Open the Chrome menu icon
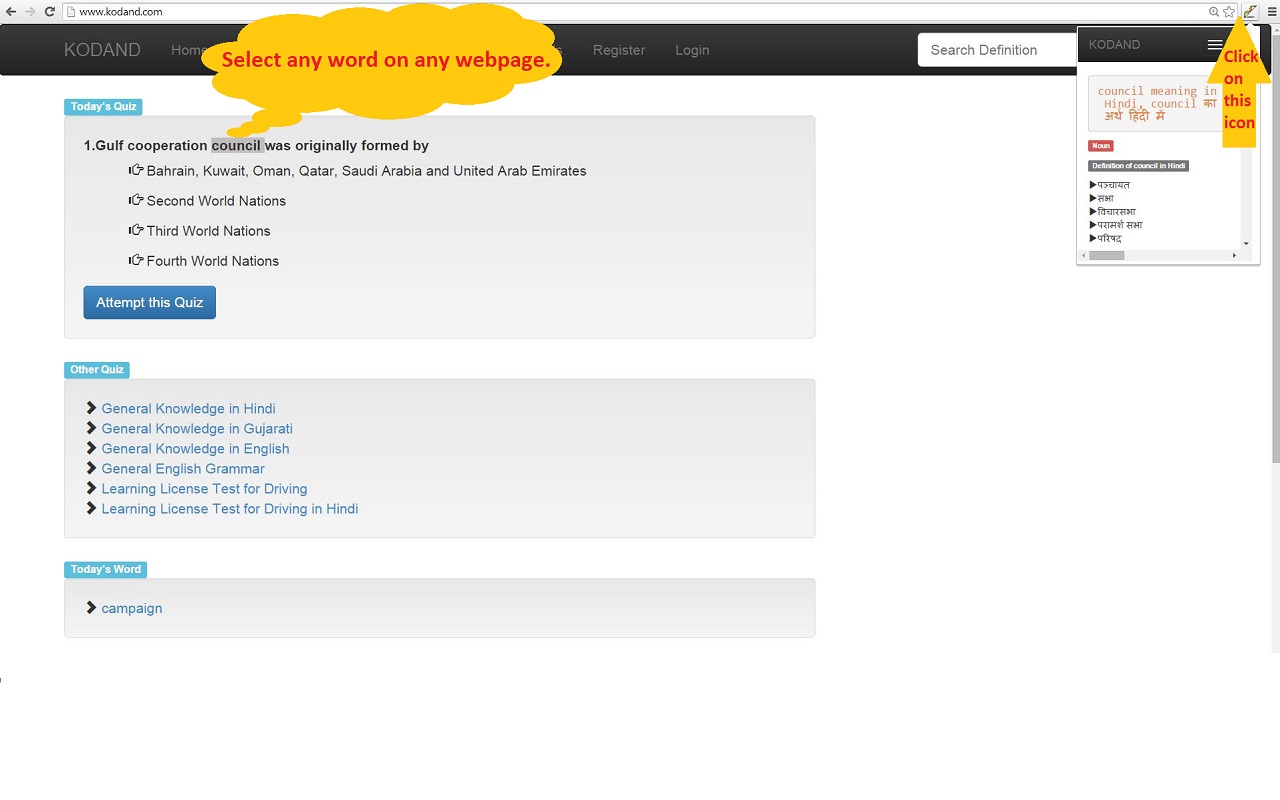This screenshot has width=1280, height=800. click(1272, 11)
